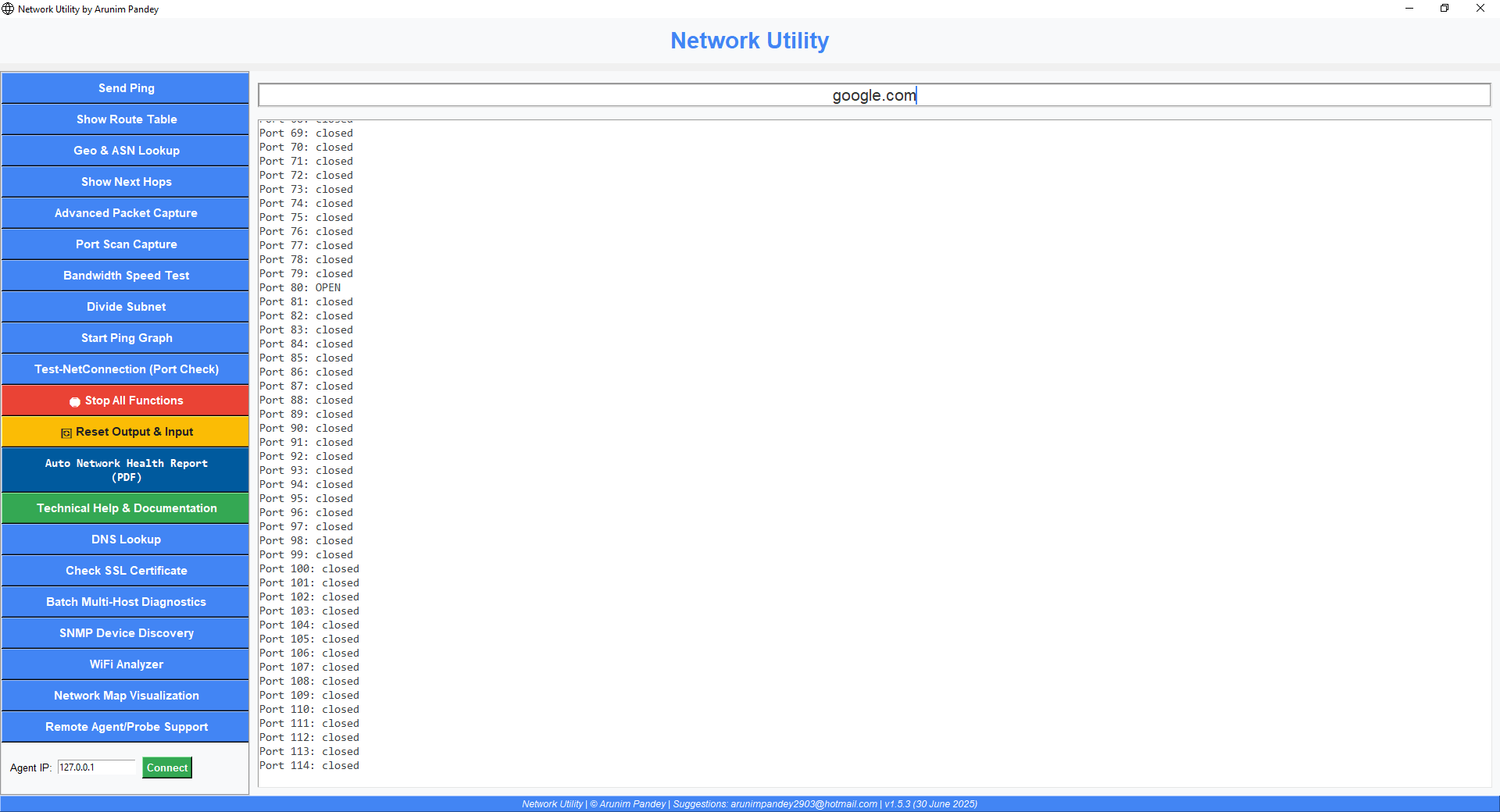The image size is (1500, 812).
Task: Launch Port Scan Capture
Action: click(126, 244)
